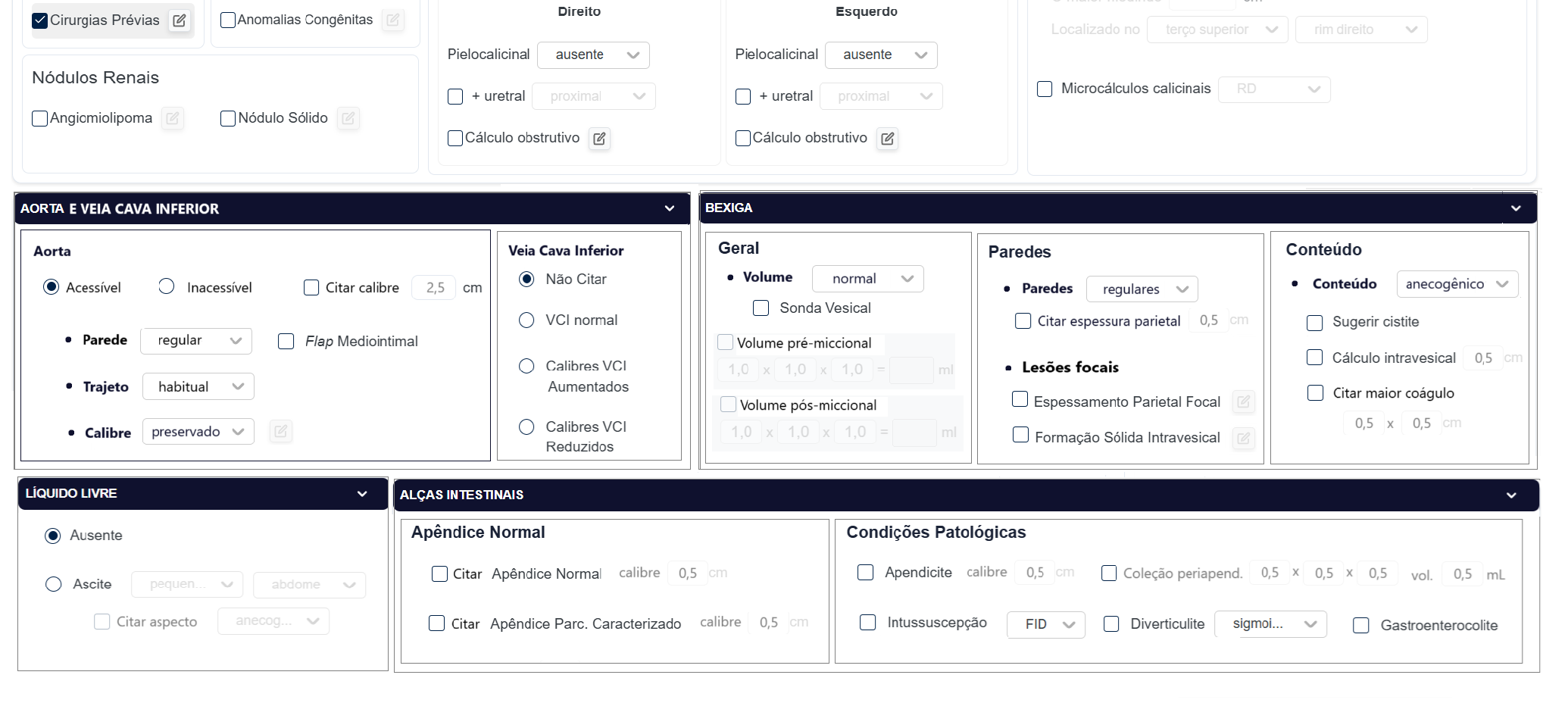Screen dimensions: 1568x703
Task: Select the Ascite radio button
Action: click(54, 584)
